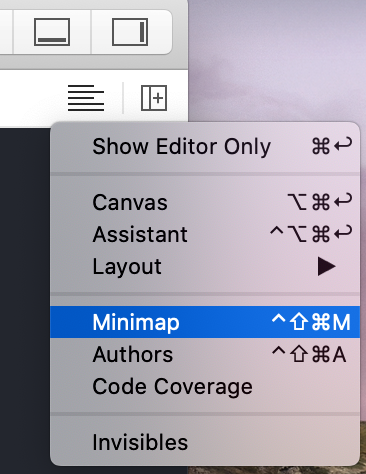Open the Assistant editor option

[x=205, y=234]
